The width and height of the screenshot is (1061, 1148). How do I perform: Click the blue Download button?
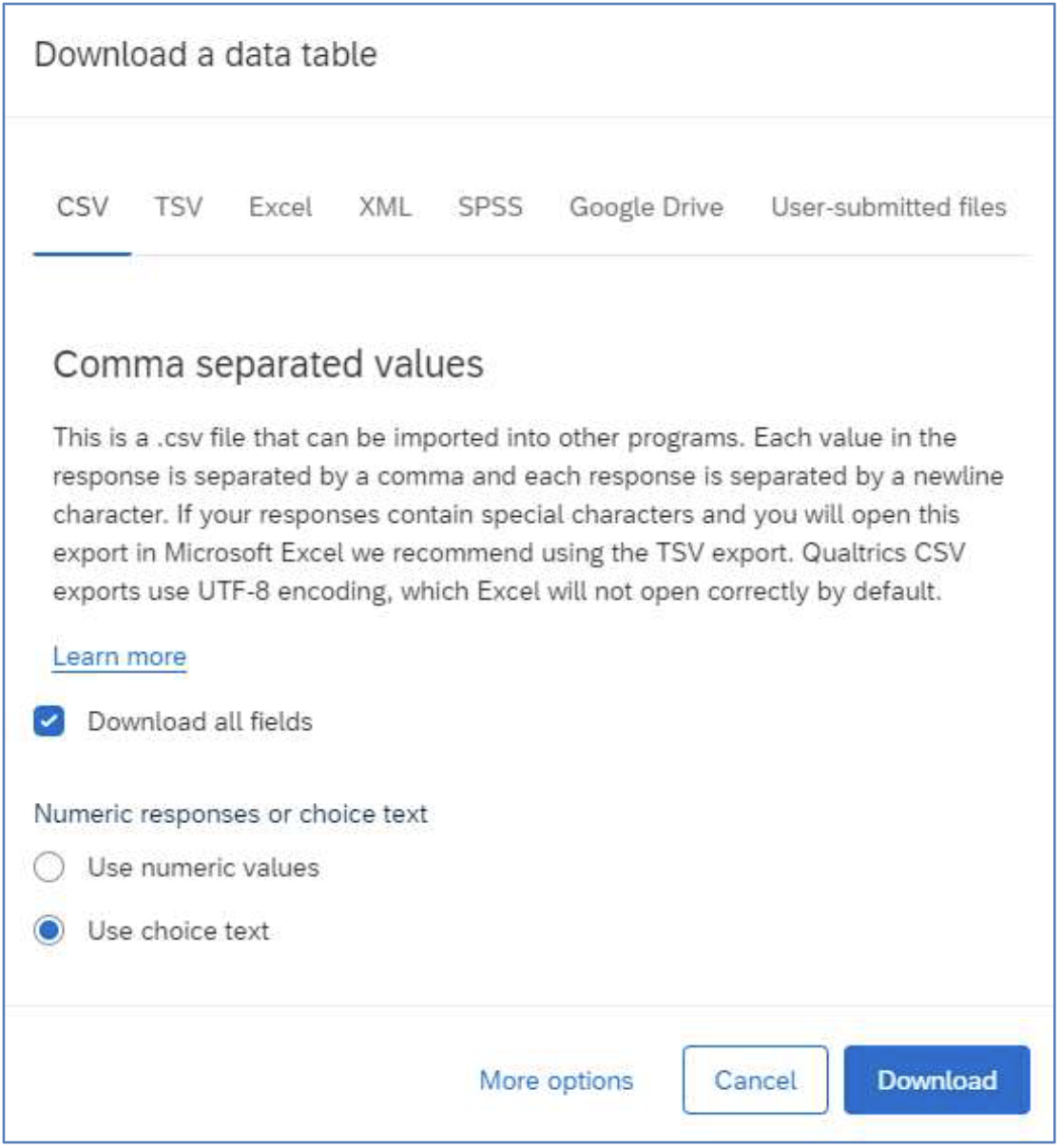pyautogui.click(x=936, y=1081)
